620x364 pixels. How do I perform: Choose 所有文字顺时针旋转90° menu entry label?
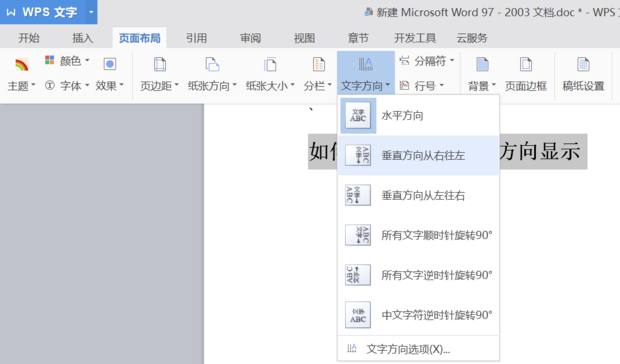[437, 235]
